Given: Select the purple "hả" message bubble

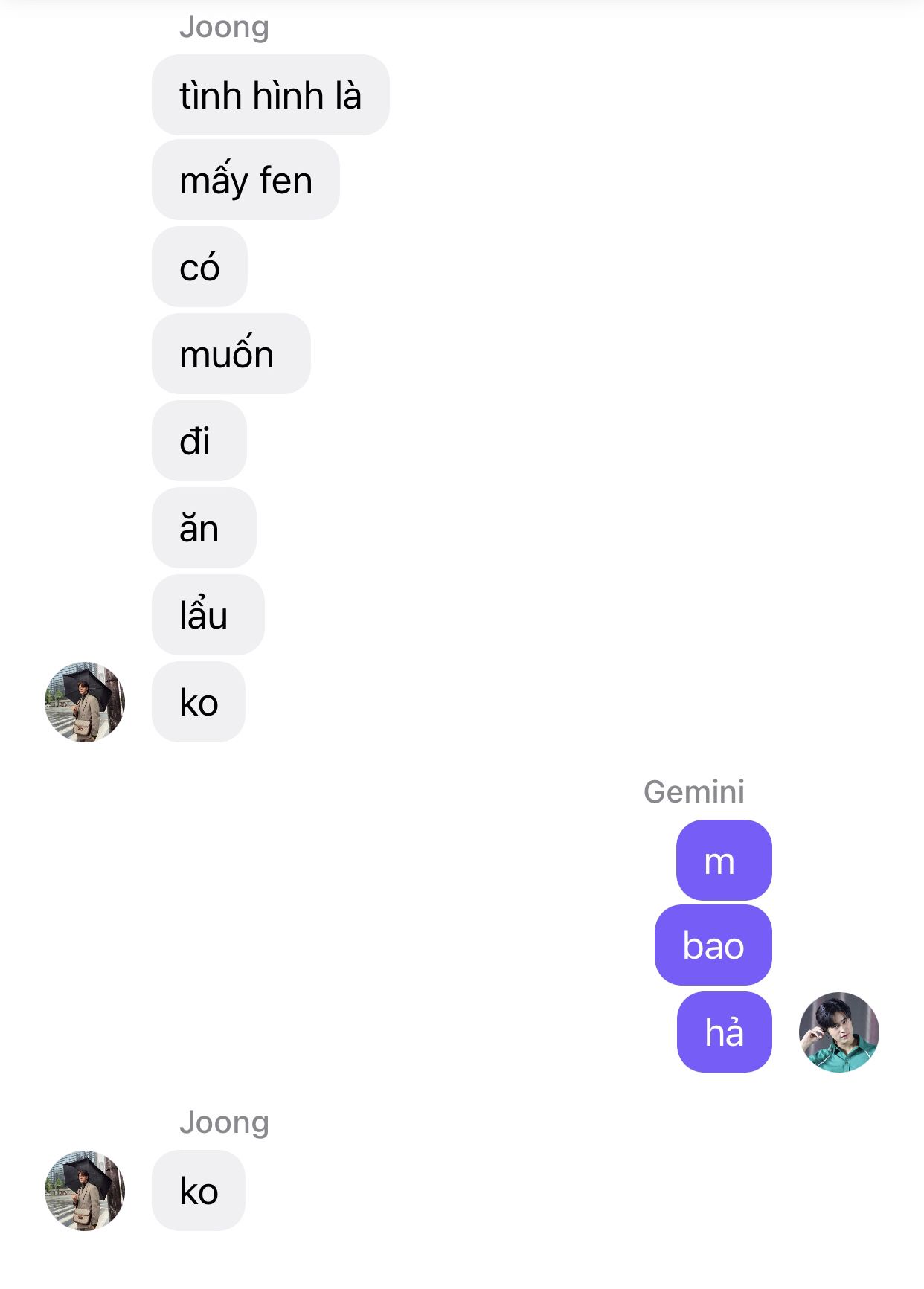Looking at the screenshot, I should tap(724, 1032).
